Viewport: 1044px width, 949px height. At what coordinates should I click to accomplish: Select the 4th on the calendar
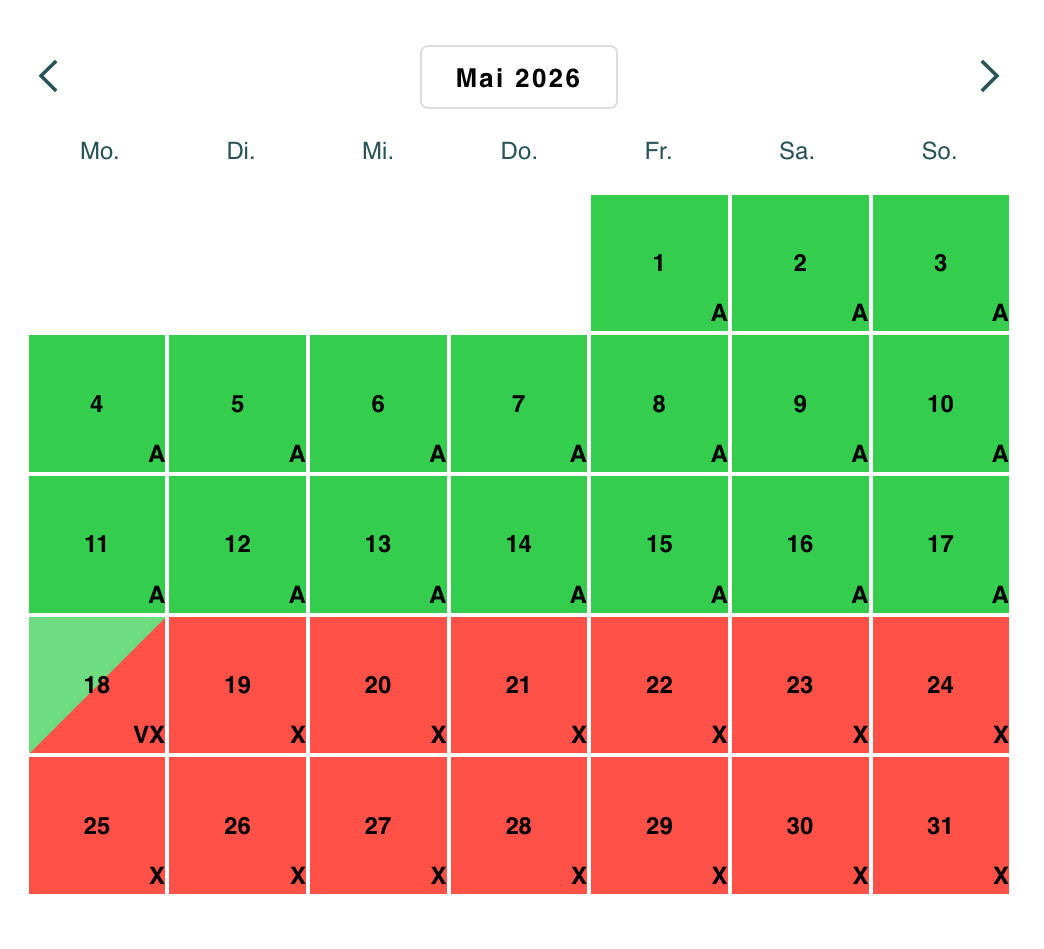[x=97, y=404]
